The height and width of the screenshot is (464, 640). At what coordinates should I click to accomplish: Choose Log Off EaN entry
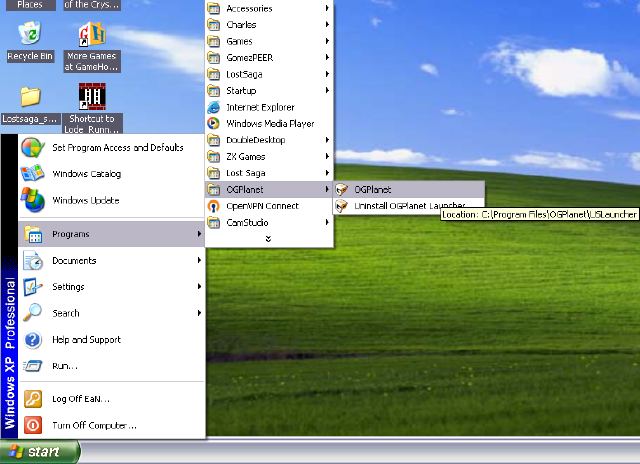tap(111, 399)
